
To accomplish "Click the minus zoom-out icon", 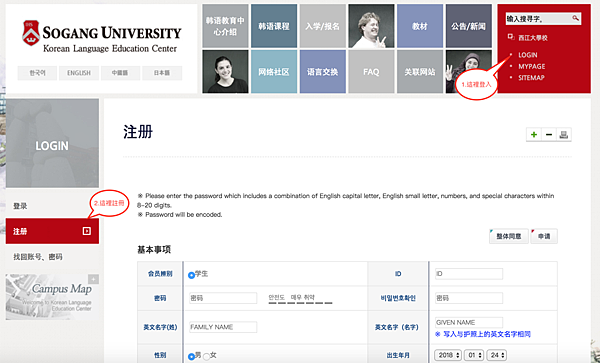I will tap(549, 135).
